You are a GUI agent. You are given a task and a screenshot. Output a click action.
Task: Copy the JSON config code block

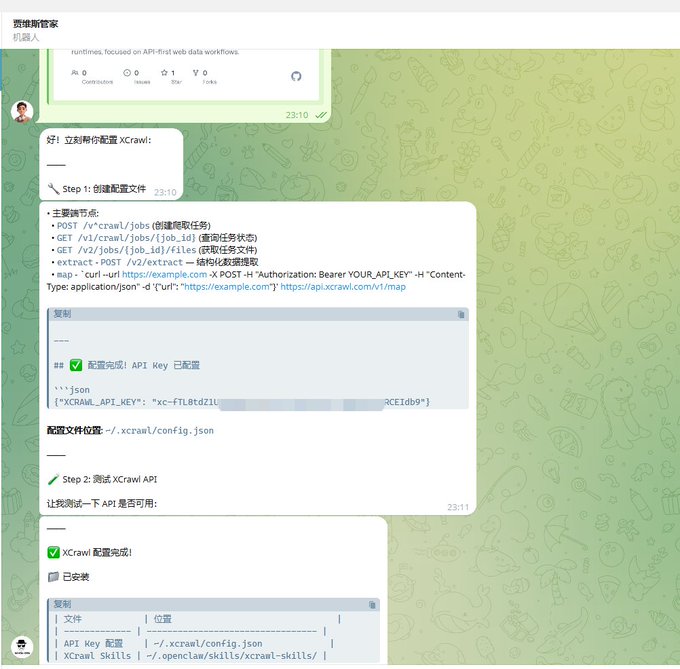[x=461, y=314]
